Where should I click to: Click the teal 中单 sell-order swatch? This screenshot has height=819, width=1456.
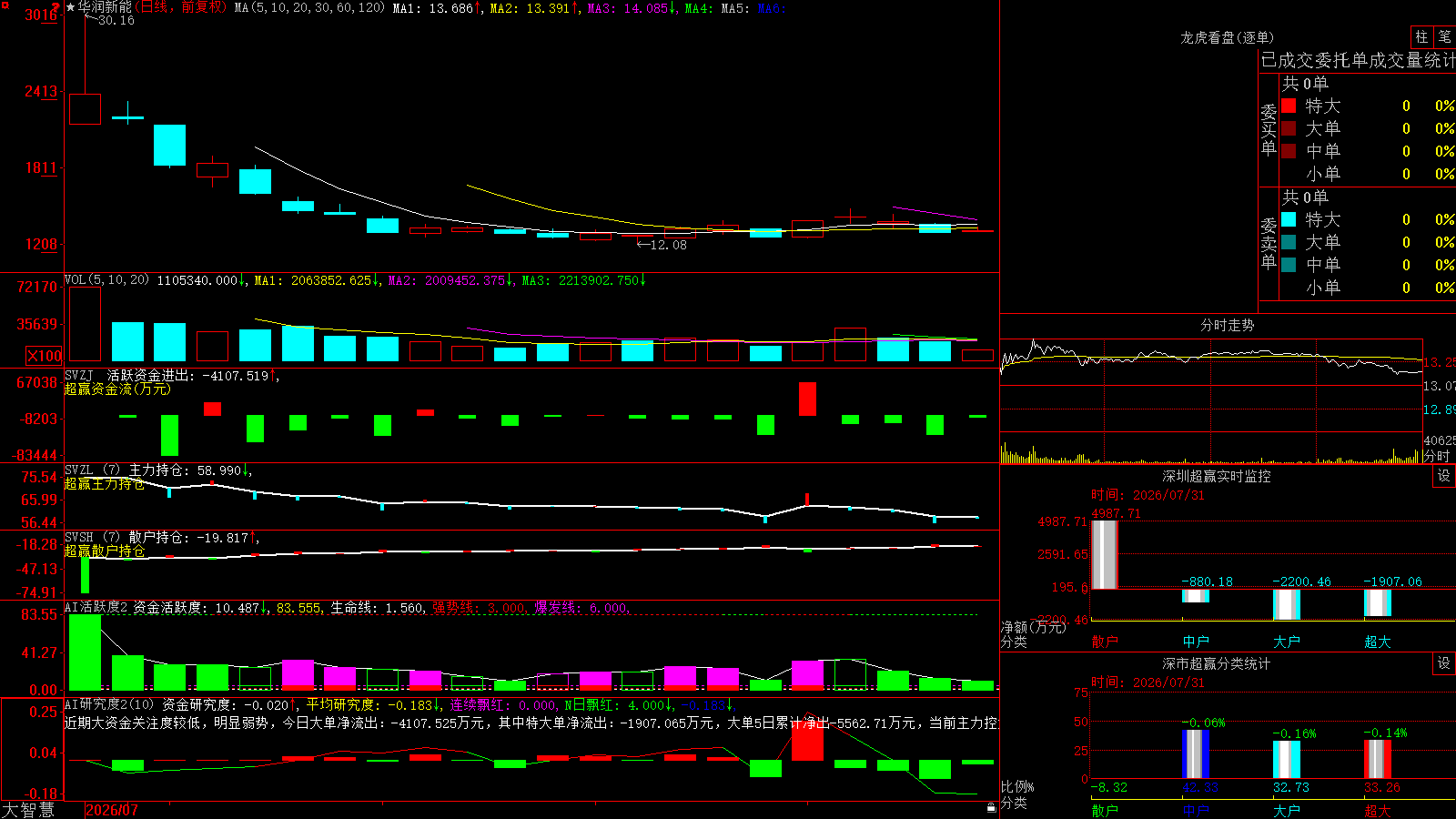(x=1289, y=265)
